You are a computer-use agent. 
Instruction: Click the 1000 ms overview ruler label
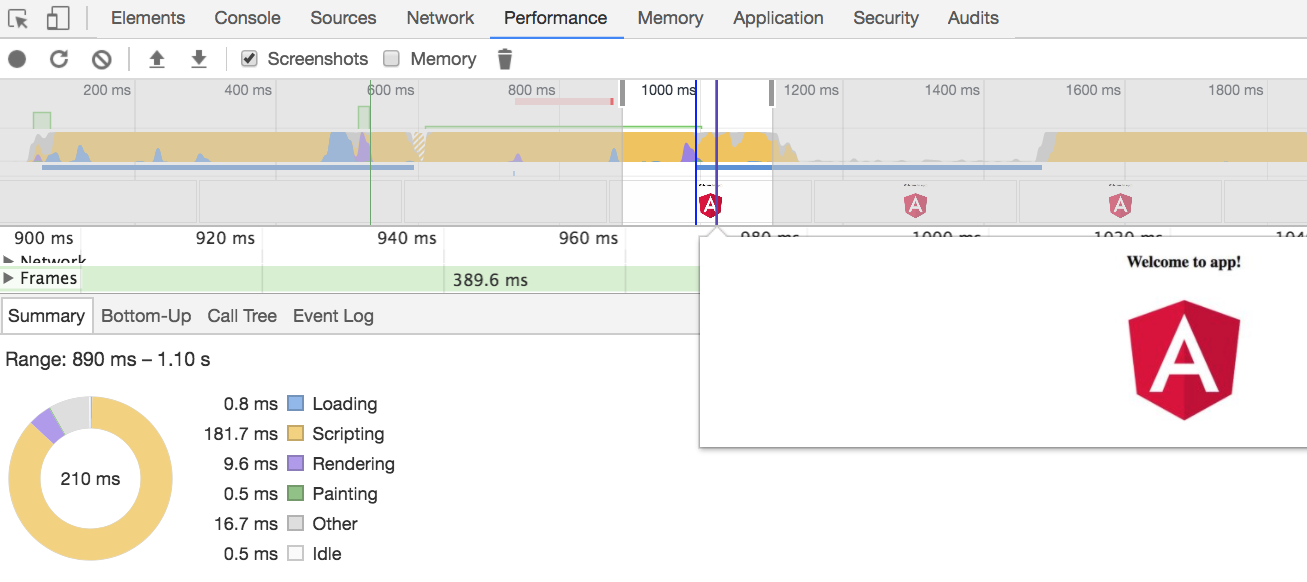668,90
